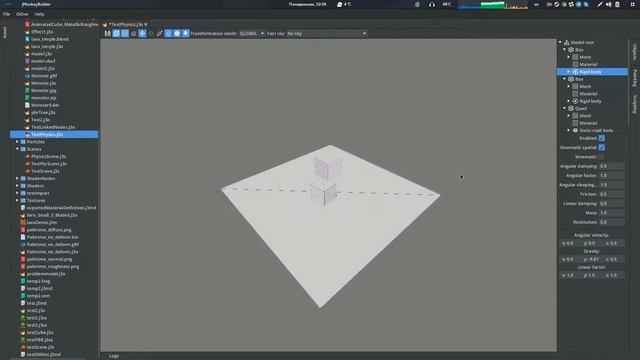Select PhysicsScene.j3o in Scenes folder
This screenshot has height=360, width=640.
coord(48,156)
